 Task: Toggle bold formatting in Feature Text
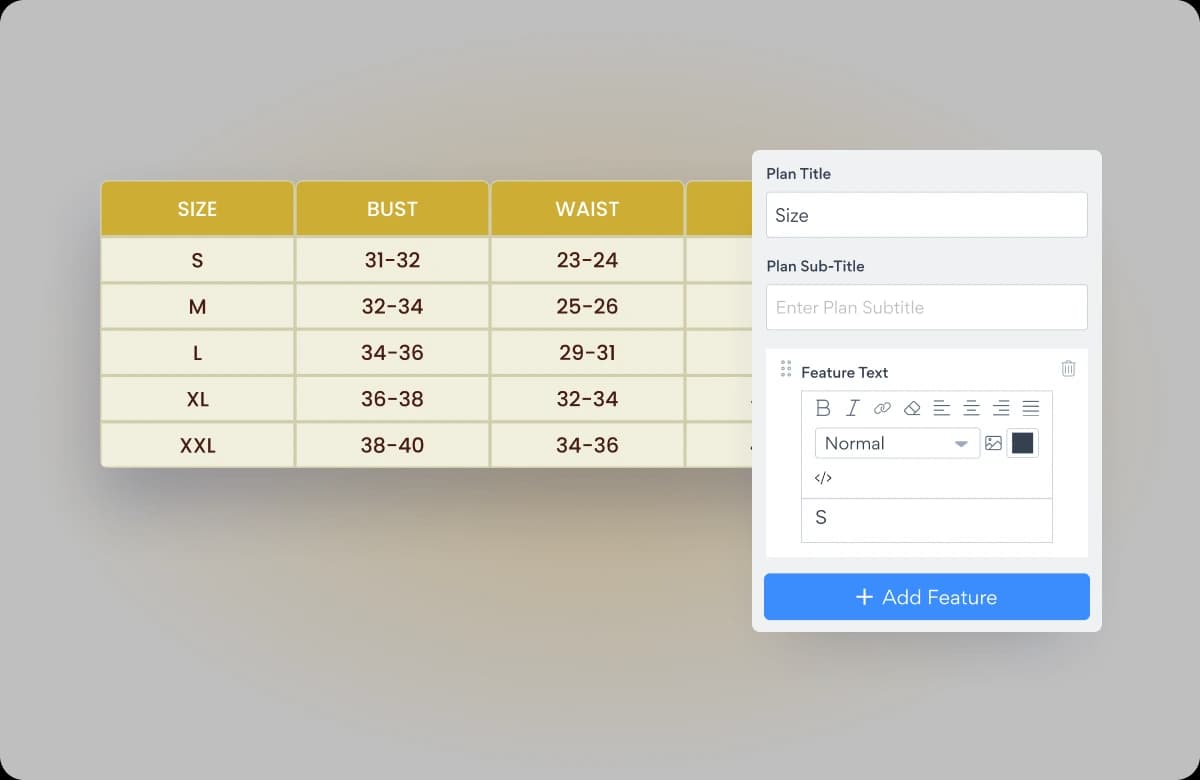click(x=823, y=408)
